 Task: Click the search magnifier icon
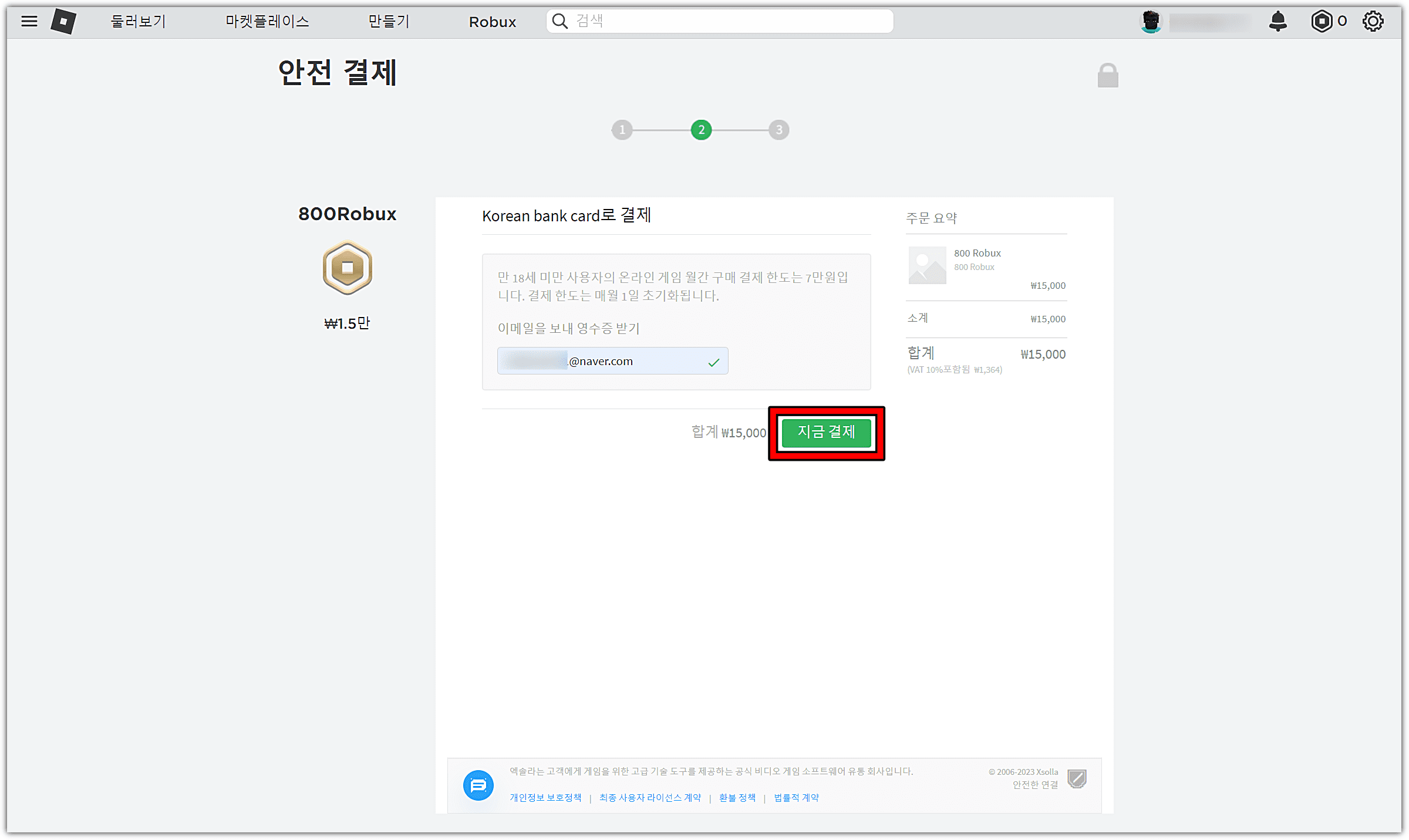(x=560, y=21)
